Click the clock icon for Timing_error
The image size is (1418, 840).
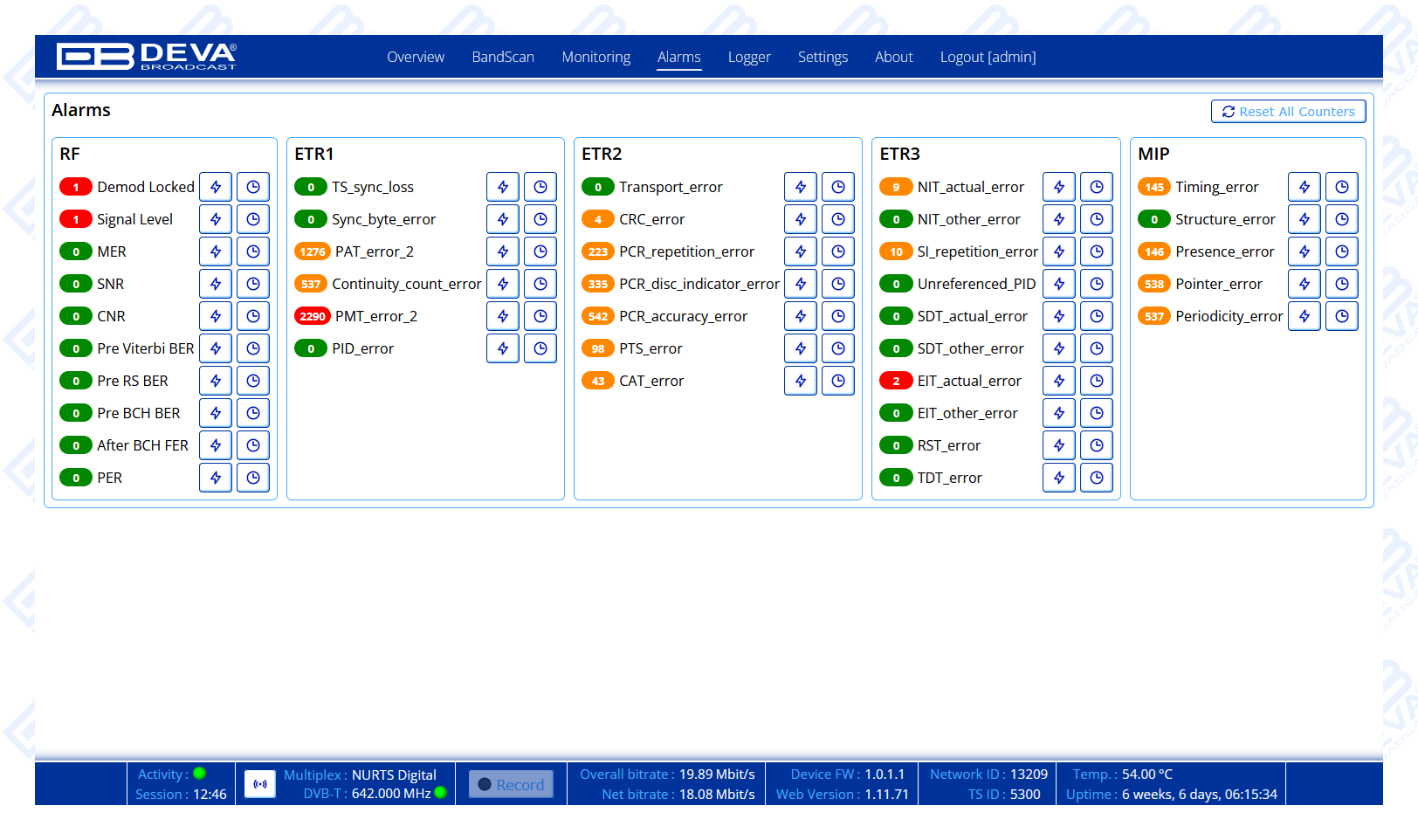(1342, 187)
